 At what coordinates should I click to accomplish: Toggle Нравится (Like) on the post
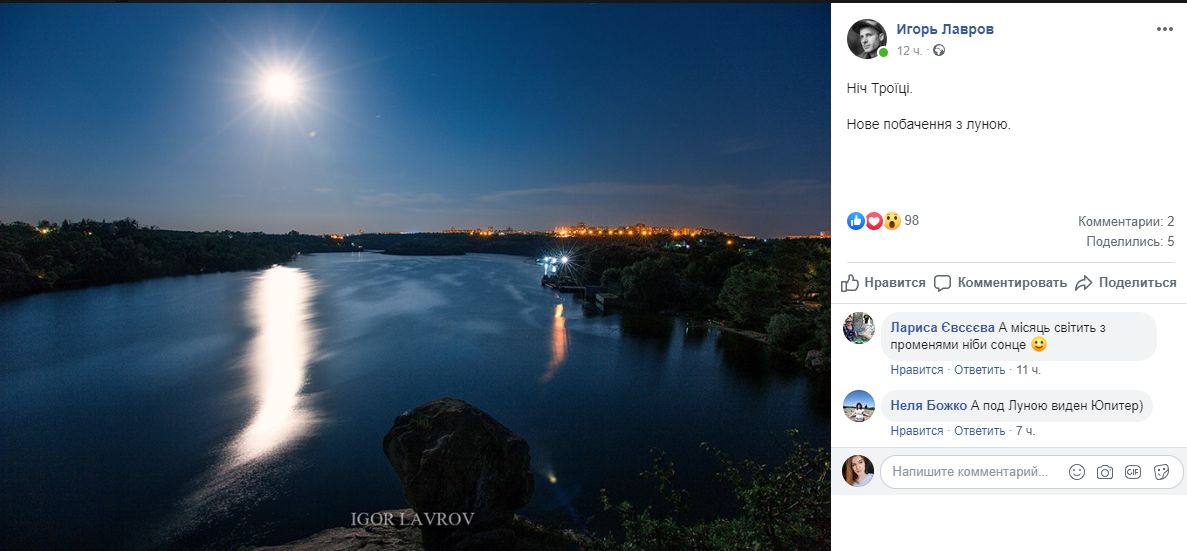pyautogui.click(x=884, y=283)
